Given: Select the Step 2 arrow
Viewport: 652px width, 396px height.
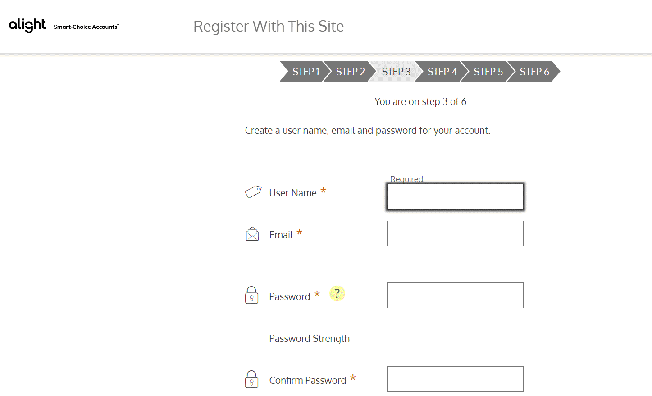Looking at the screenshot, I should 348,72.
